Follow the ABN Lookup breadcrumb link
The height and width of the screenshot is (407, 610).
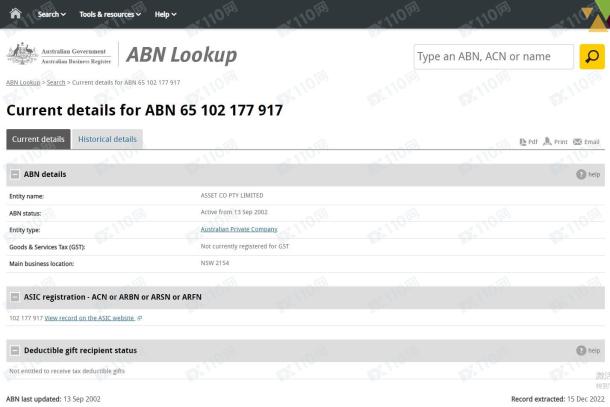pyautogui.click(x=23, y=82)
